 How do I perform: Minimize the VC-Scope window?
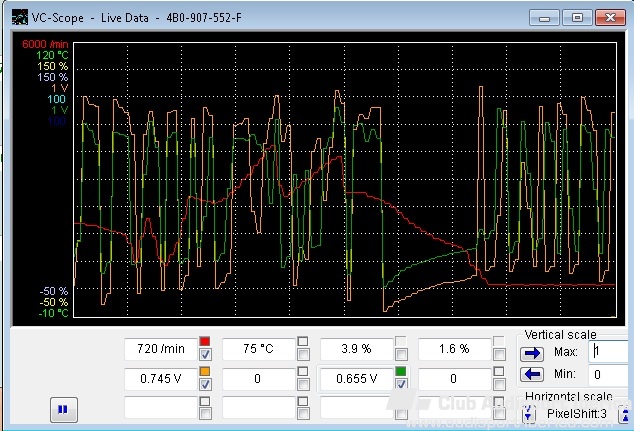tap(544, 18)
